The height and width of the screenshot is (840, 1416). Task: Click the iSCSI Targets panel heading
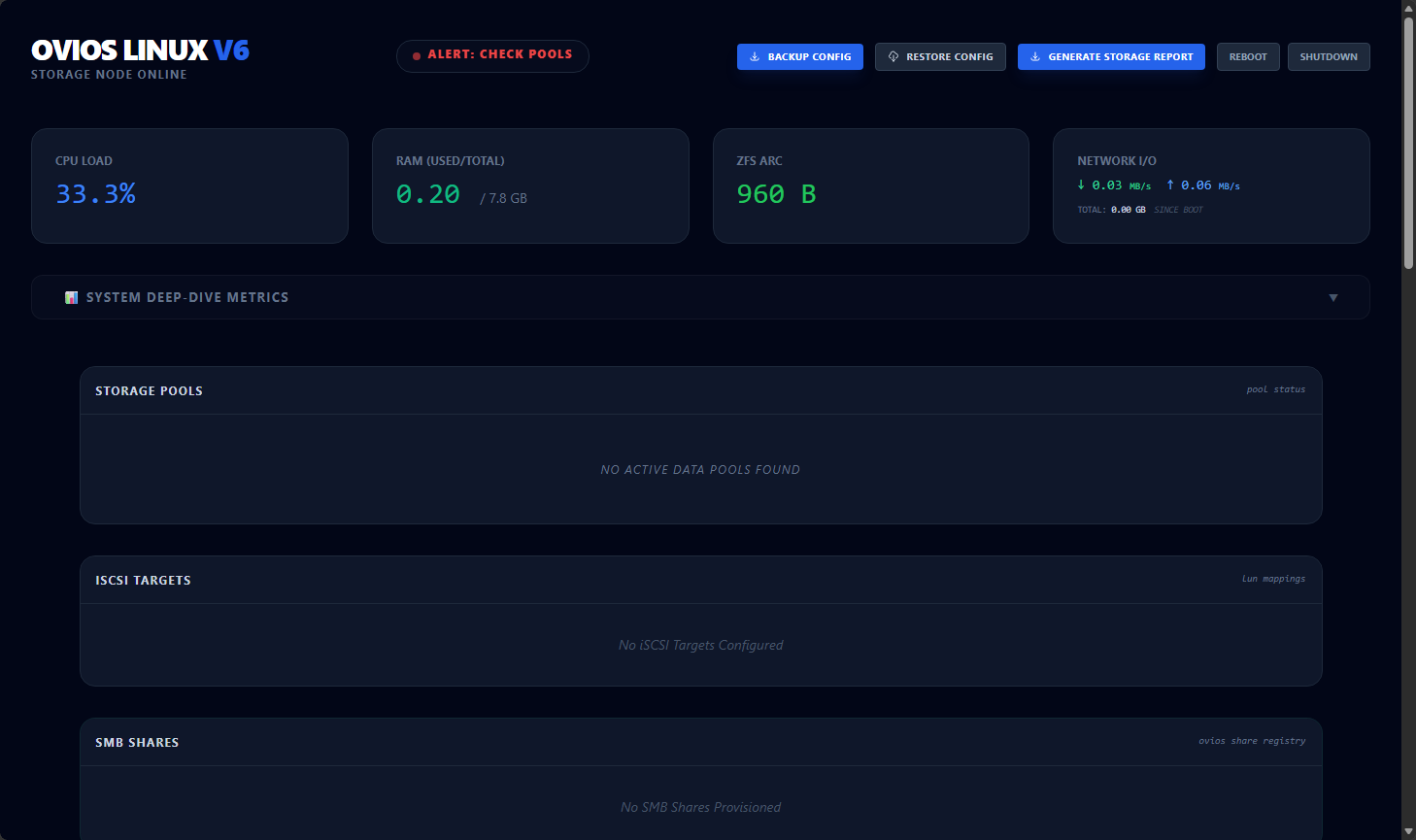[143, 581]
